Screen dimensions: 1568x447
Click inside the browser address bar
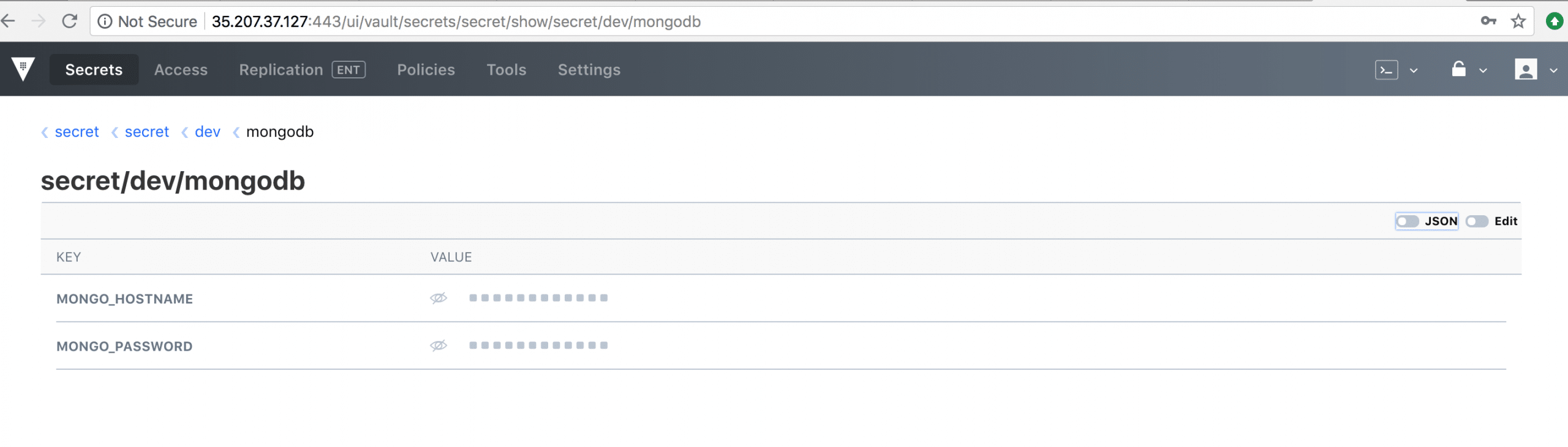pyautogui.click(x=735, y=21)
